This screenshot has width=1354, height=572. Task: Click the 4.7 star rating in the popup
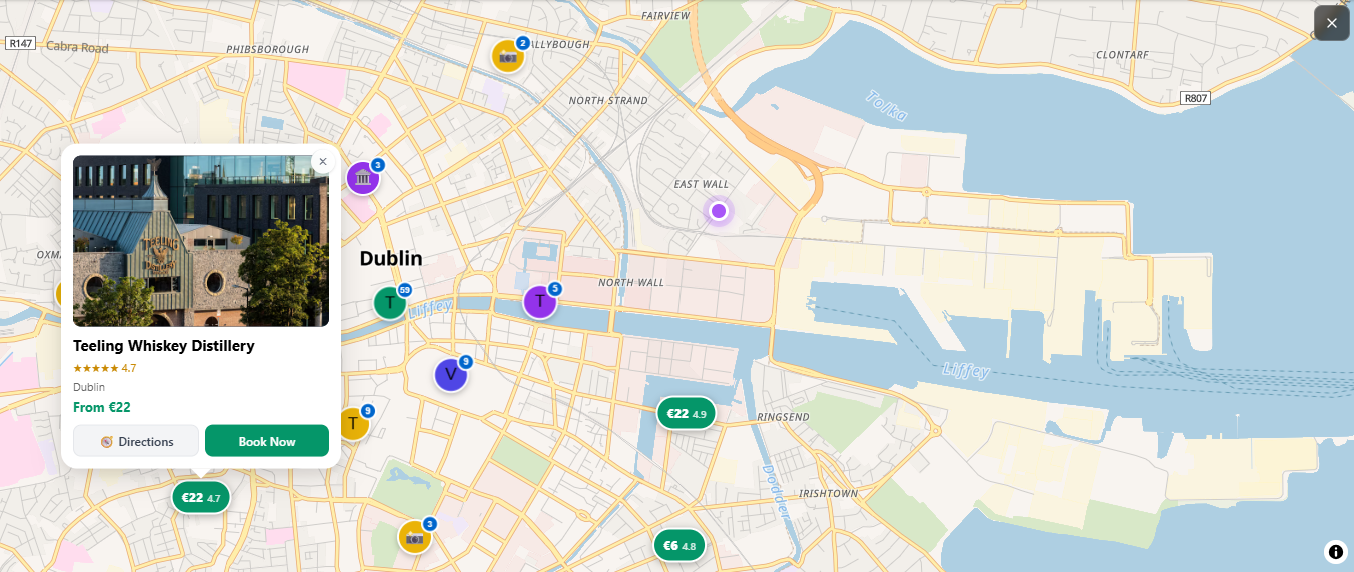(105, 368)
